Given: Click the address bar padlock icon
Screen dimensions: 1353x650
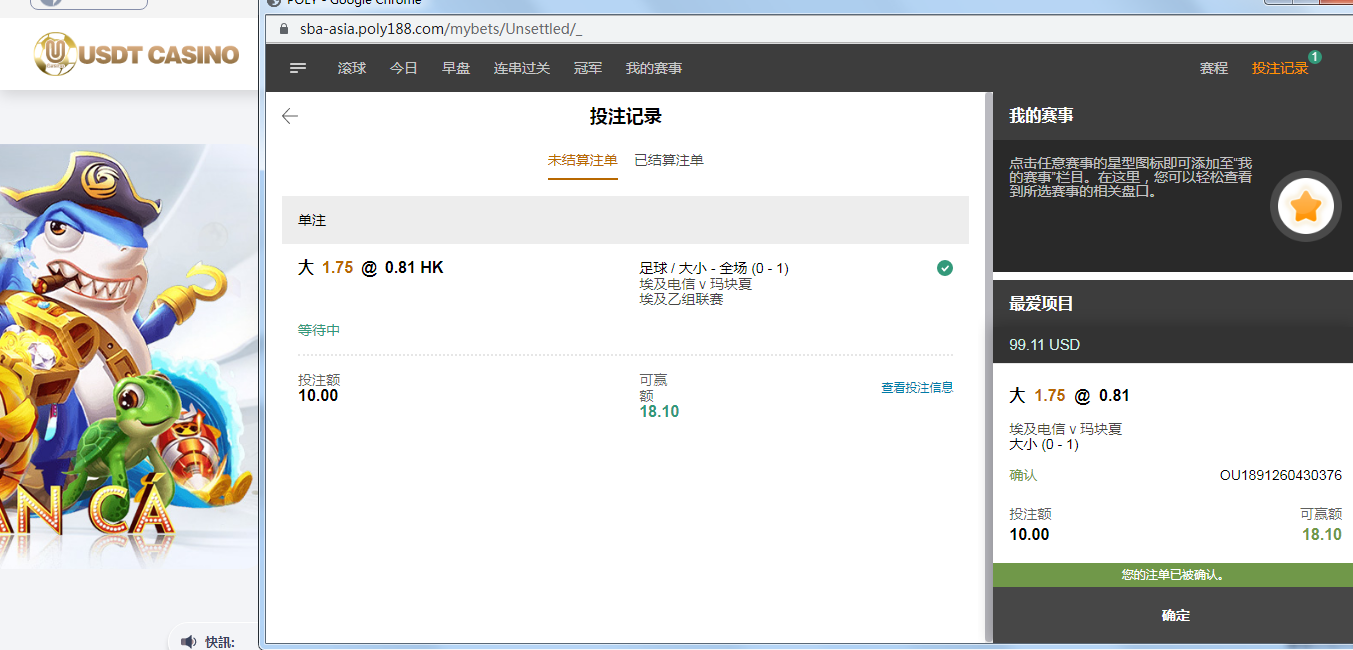Looking at the screenshot, I should [x=282, y=29].
